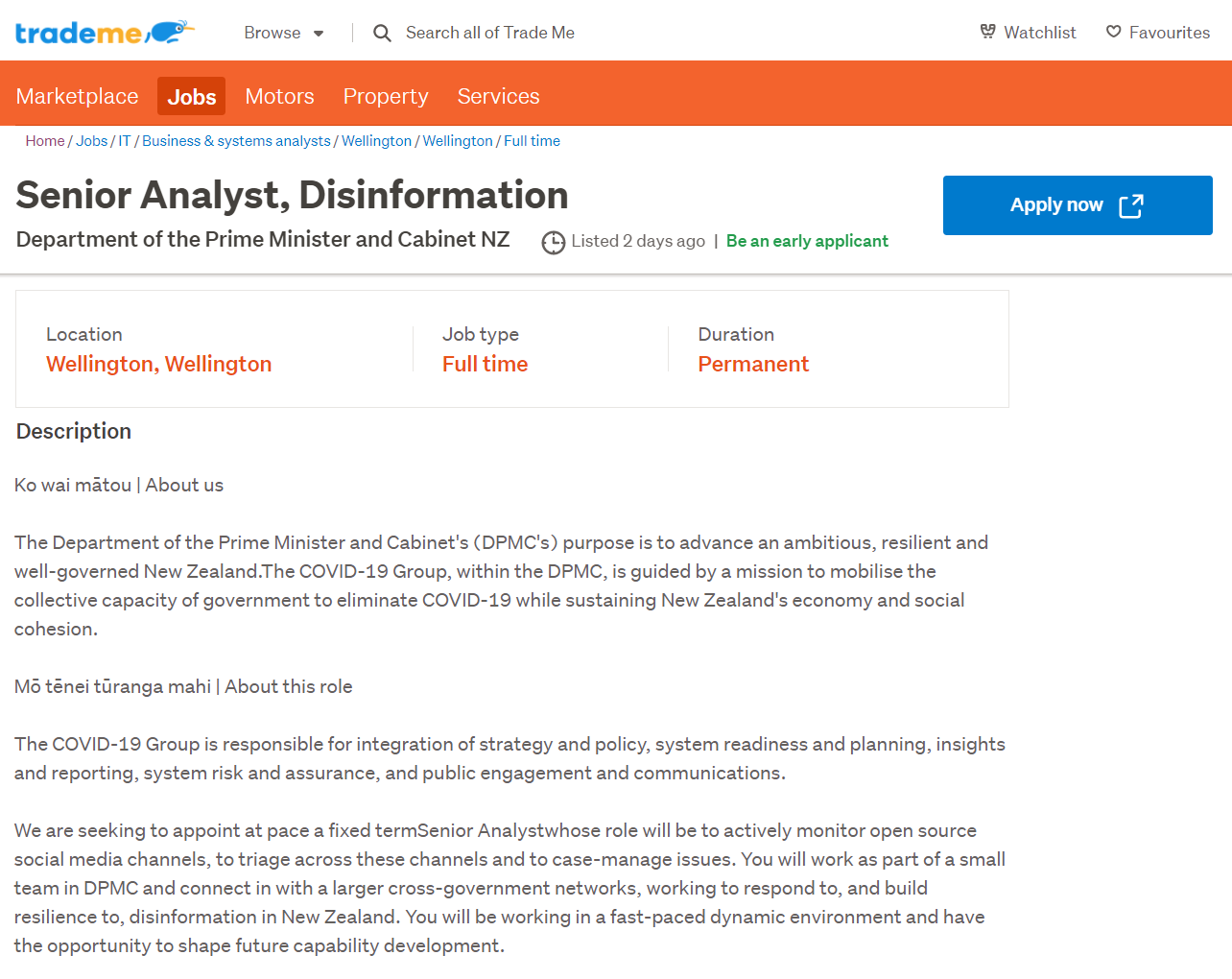Viewport: 1232px width, 979px height.
Task: Focus the Search all of Trade Me field
Action: (490, 33)
